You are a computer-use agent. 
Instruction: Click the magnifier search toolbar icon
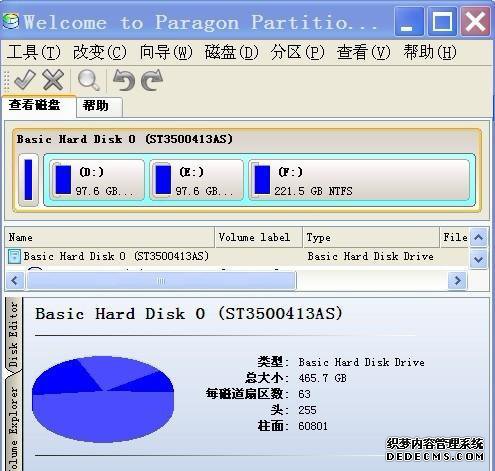pyautogui.click(x=88, y=80)
